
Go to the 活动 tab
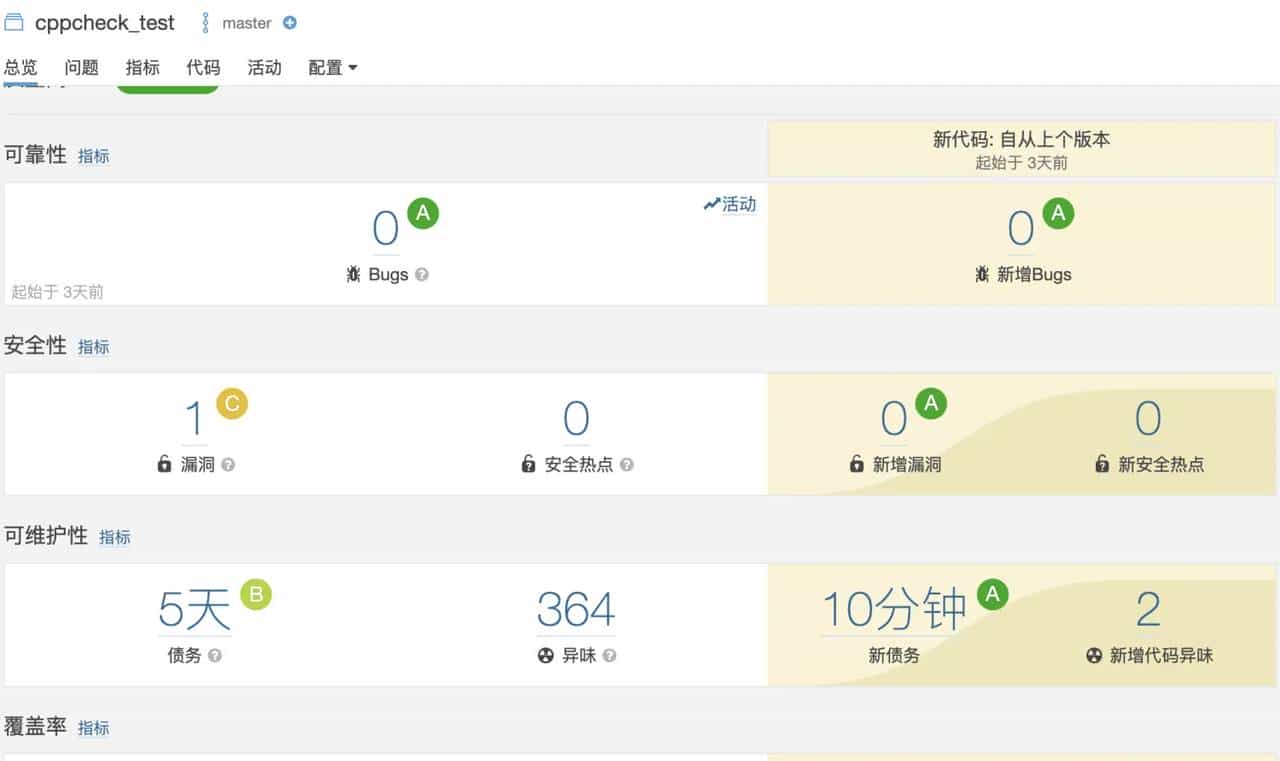[264, 68]
